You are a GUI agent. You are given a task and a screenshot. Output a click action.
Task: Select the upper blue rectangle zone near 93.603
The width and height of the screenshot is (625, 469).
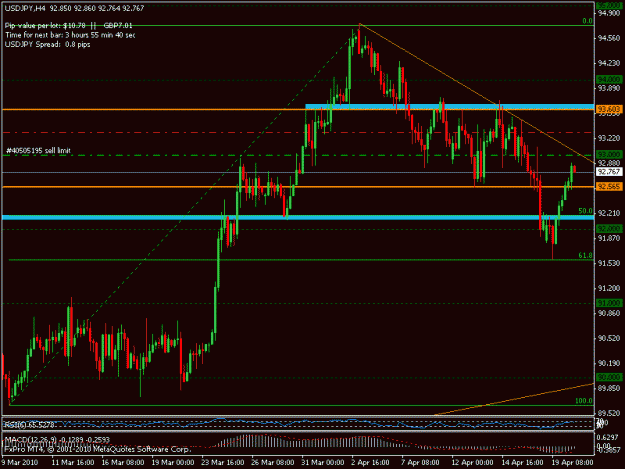coord(450,106)
